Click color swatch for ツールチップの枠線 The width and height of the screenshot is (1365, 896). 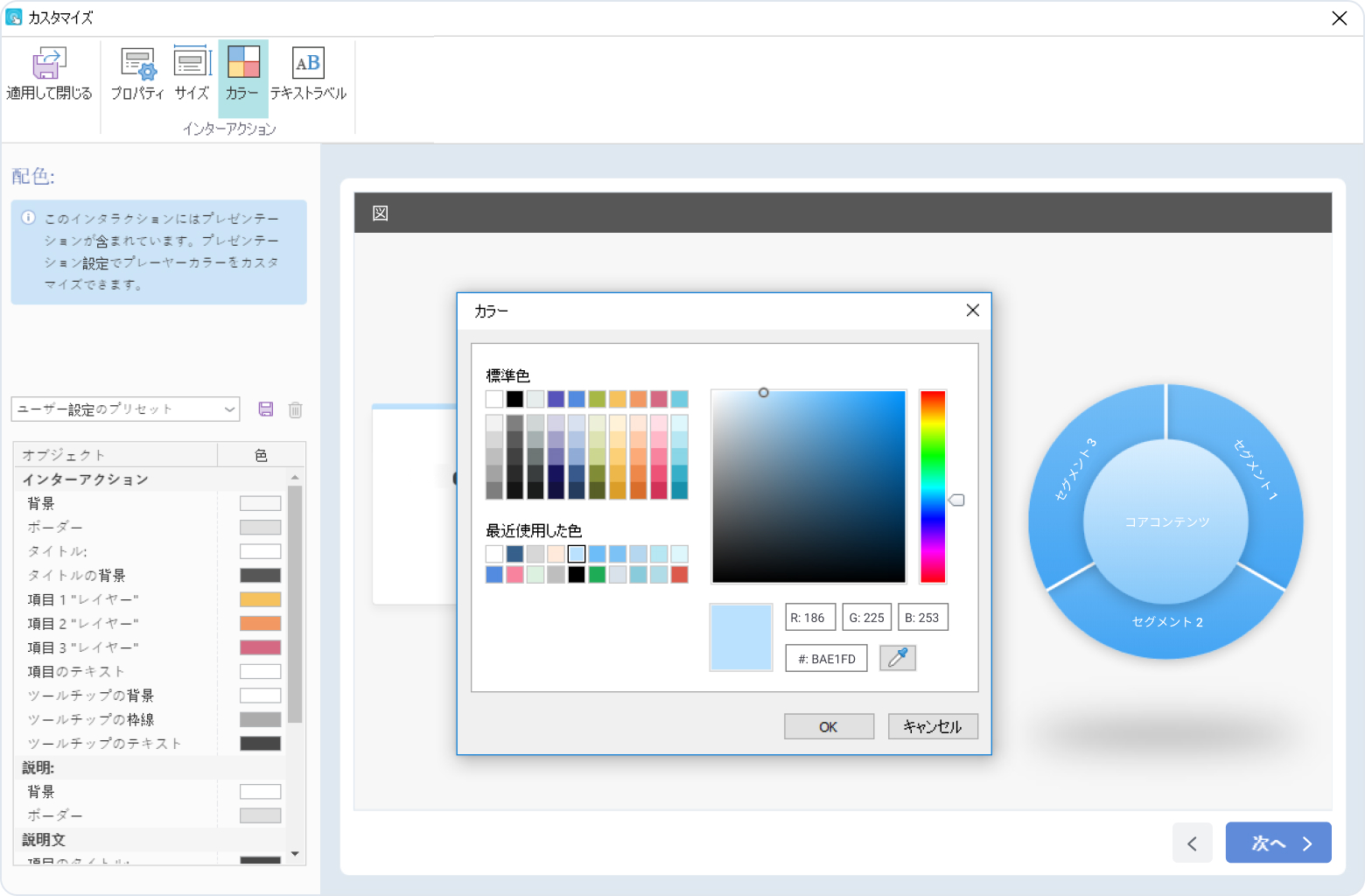[261, 719]
